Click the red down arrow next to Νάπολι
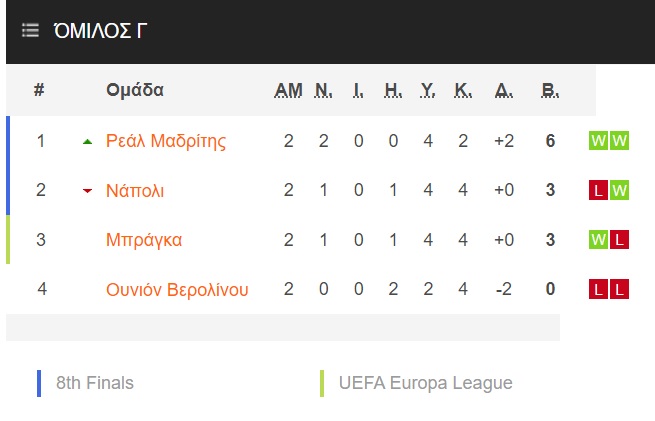Image resolution: width=655 pixels, height=421 pixels. pos(87,191)
